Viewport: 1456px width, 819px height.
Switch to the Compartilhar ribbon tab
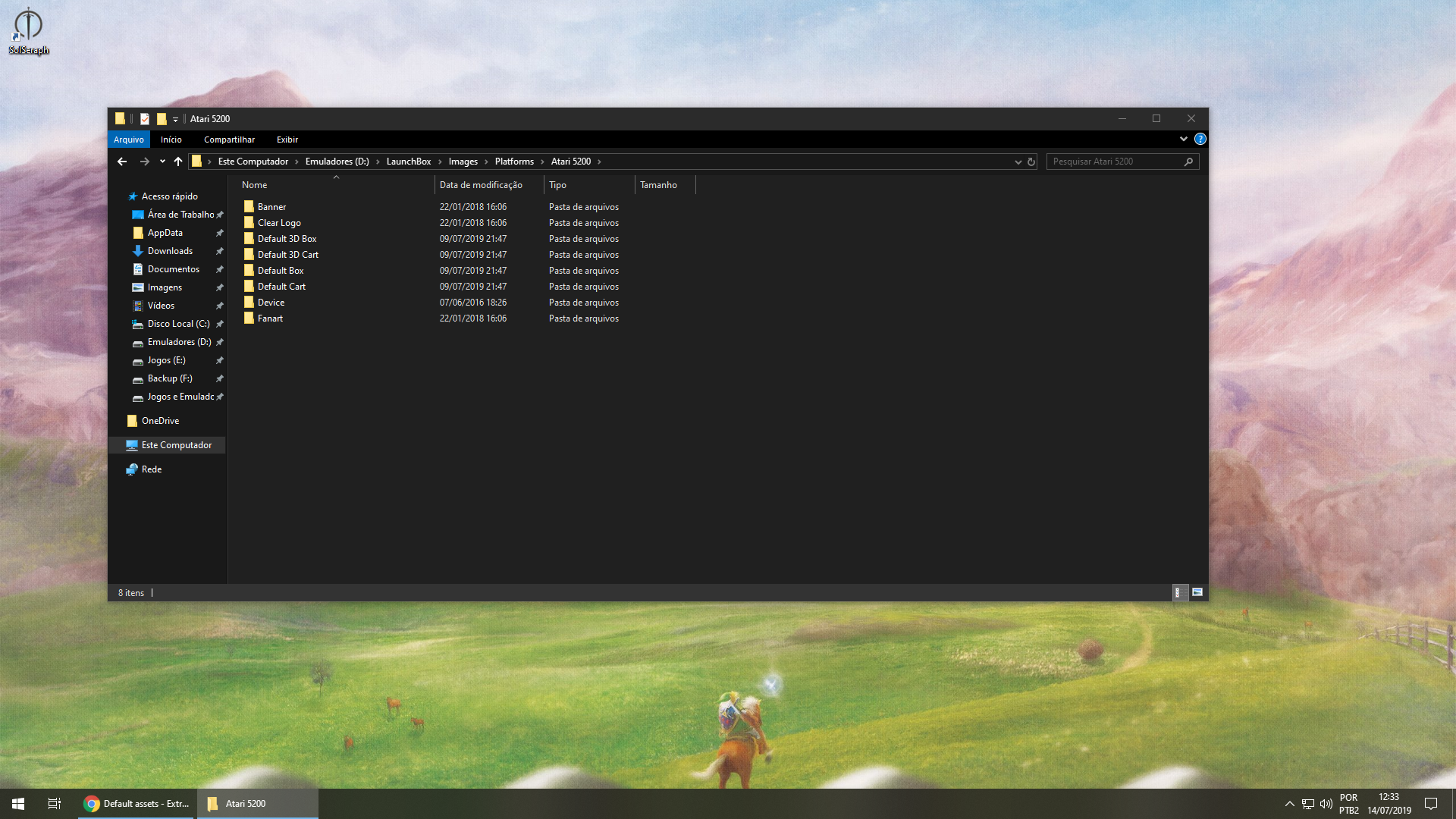point(229,140)
